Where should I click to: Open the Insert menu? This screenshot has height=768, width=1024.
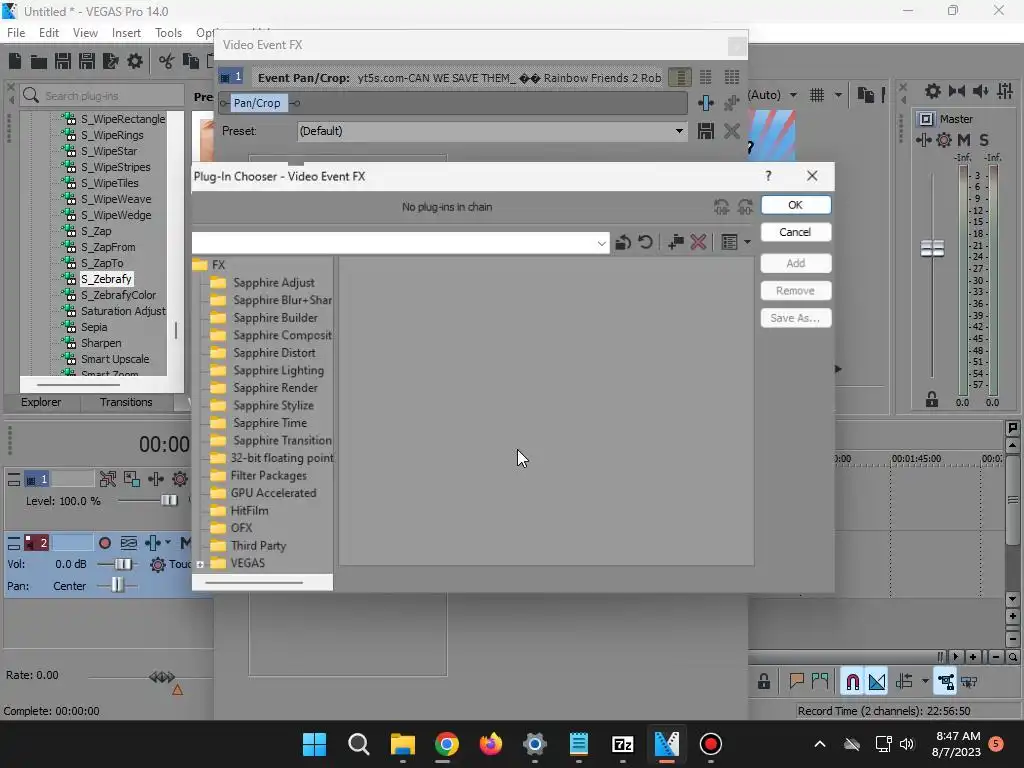point(126,33)
